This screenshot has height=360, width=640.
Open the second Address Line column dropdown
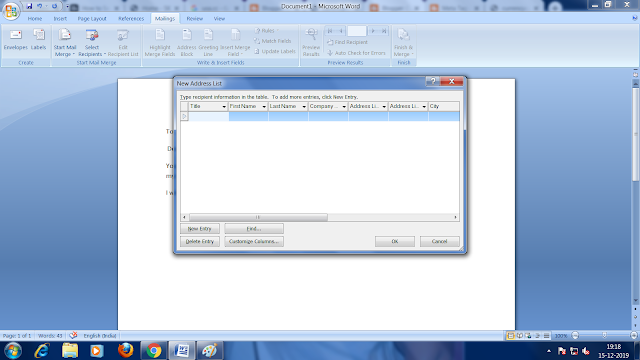point(424,107)
